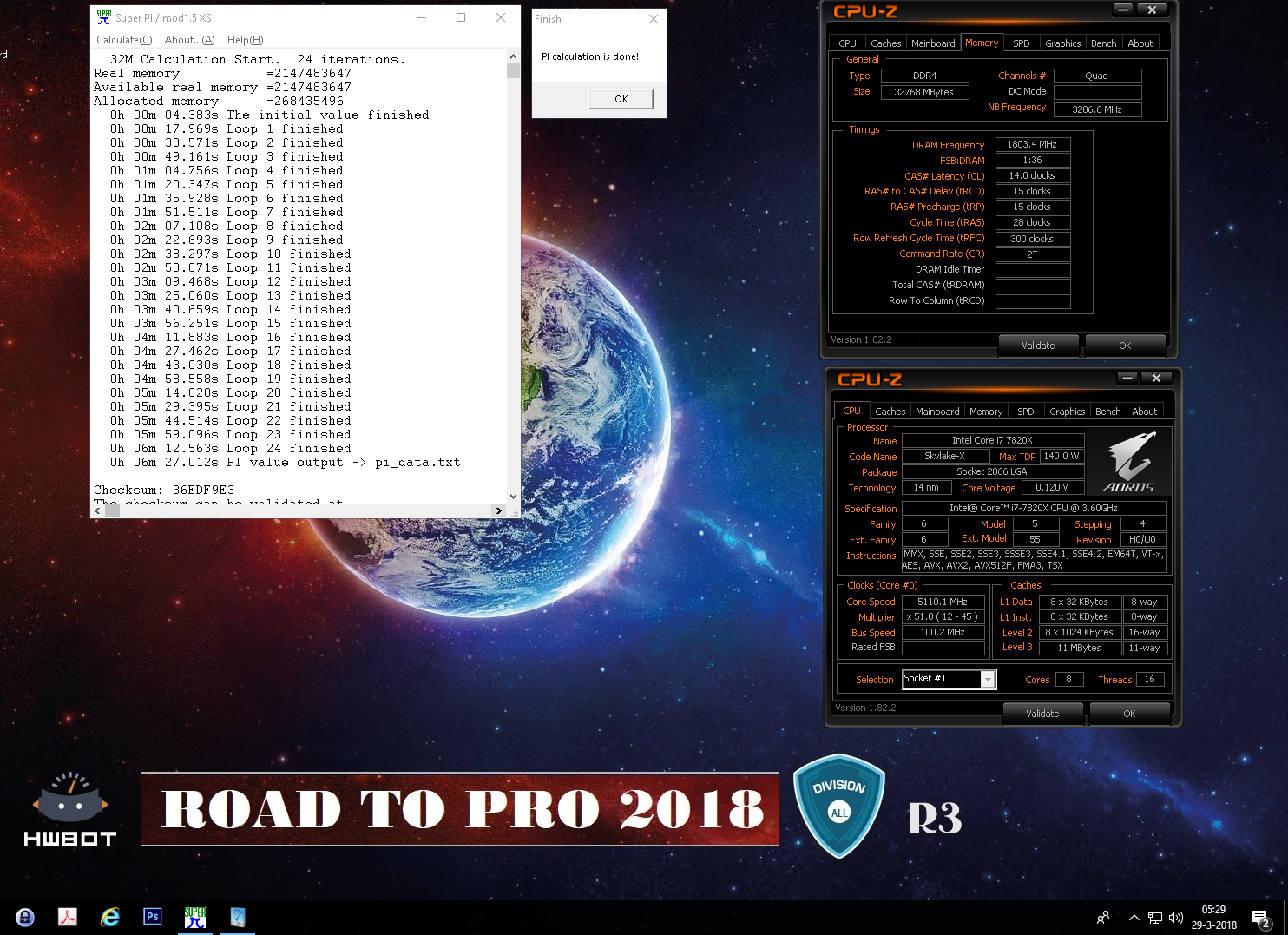
Task: Click the network icon in system tray
Action: 1155,918
